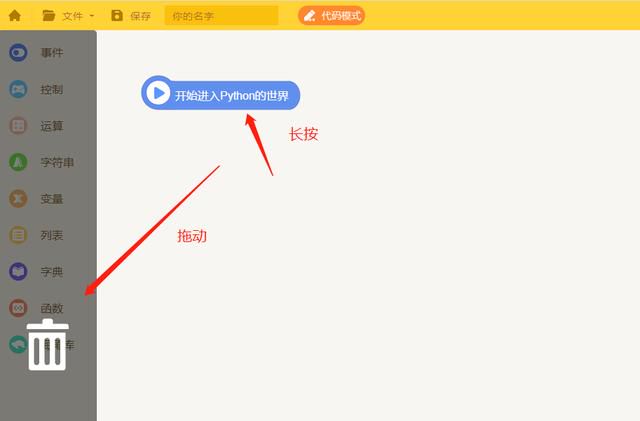Click the white trash can icon
This screenshot has height=421, width=640.
click(47, 345)
